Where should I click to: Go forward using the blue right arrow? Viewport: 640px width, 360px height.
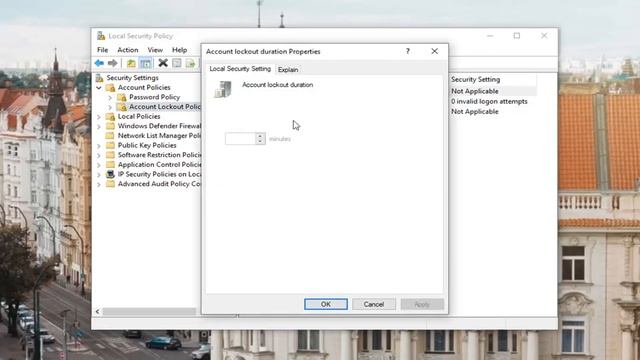click(x=112, y=63)
